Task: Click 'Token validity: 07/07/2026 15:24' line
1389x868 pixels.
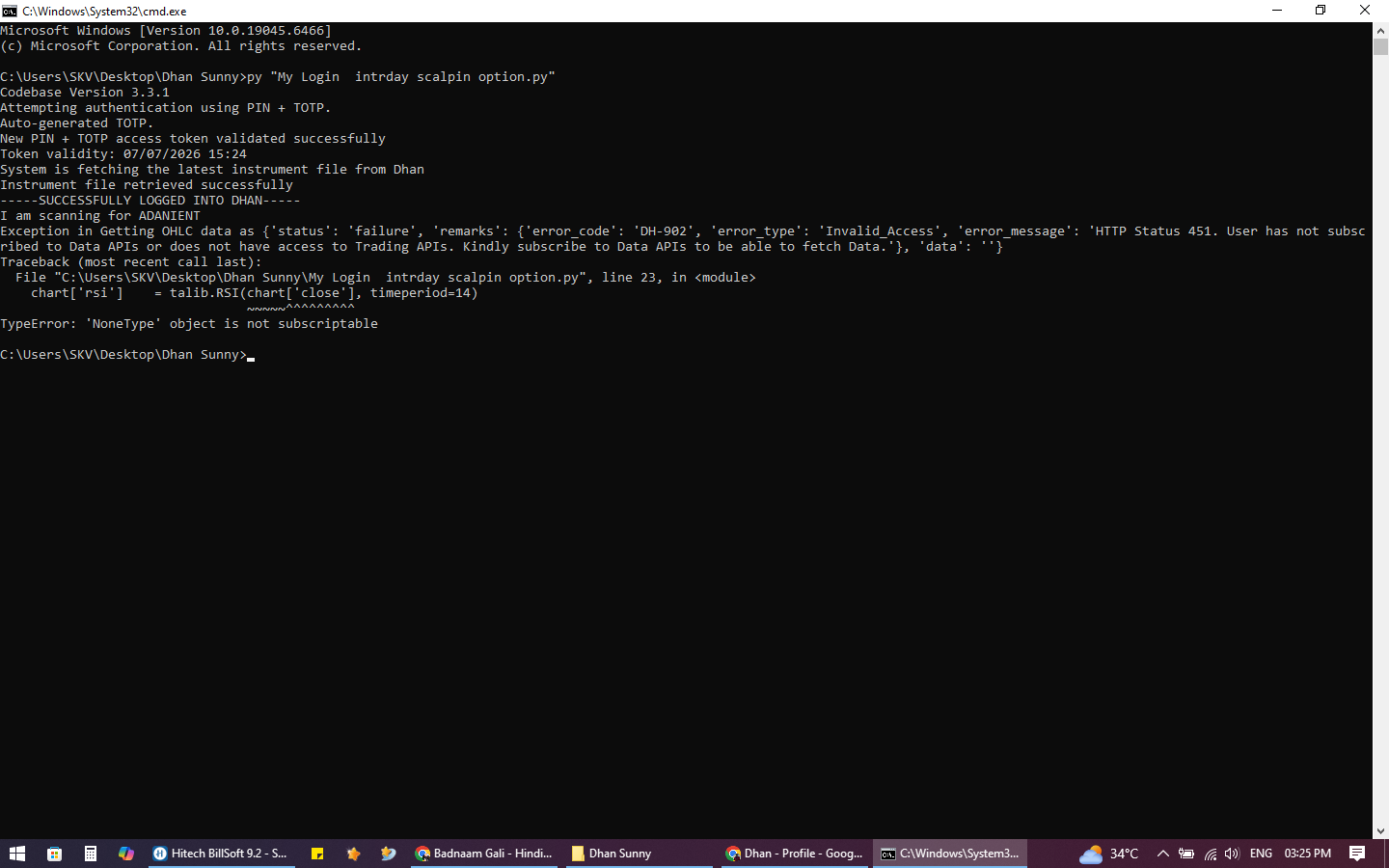Action: coord(123,154)
